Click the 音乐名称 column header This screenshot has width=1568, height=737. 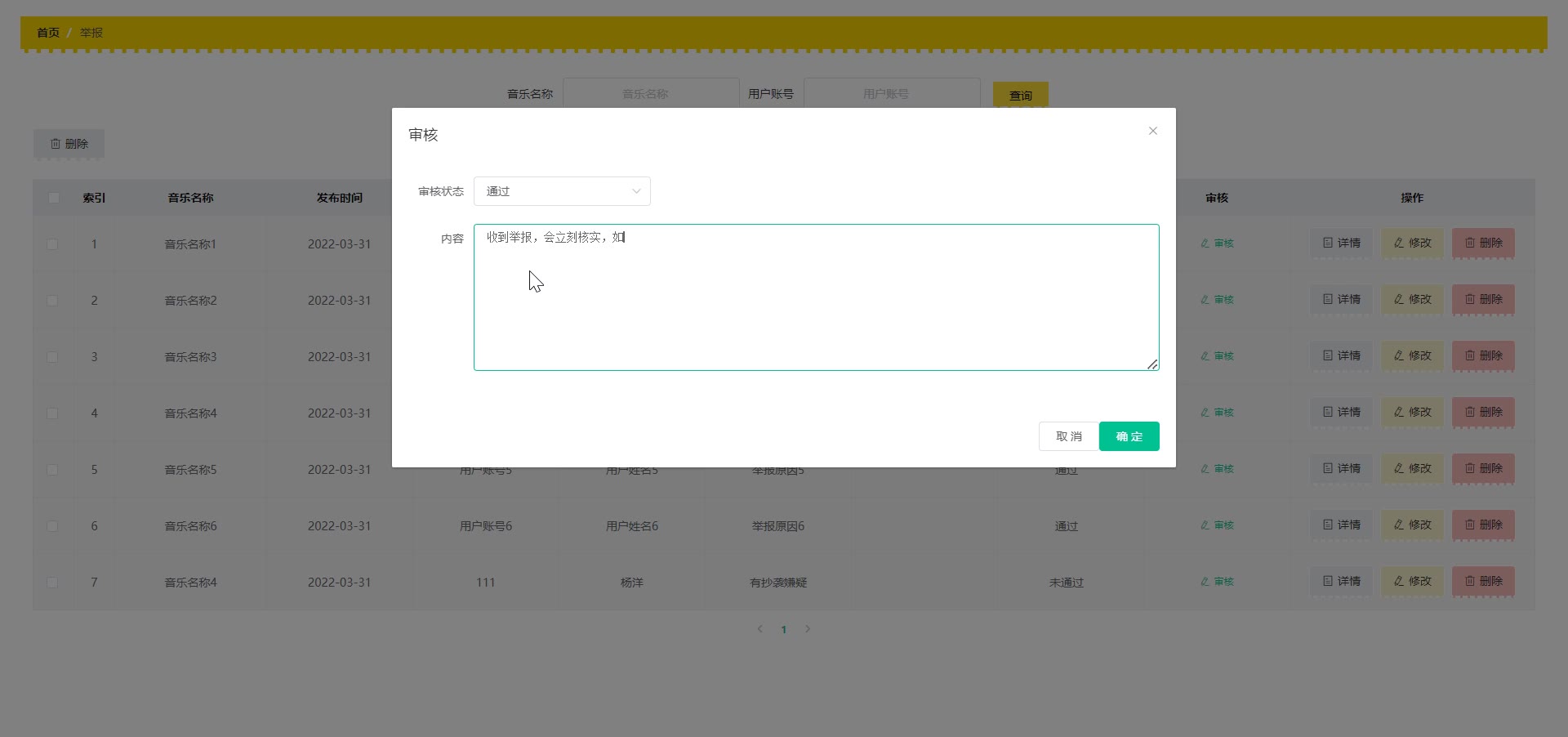(190, 198)
